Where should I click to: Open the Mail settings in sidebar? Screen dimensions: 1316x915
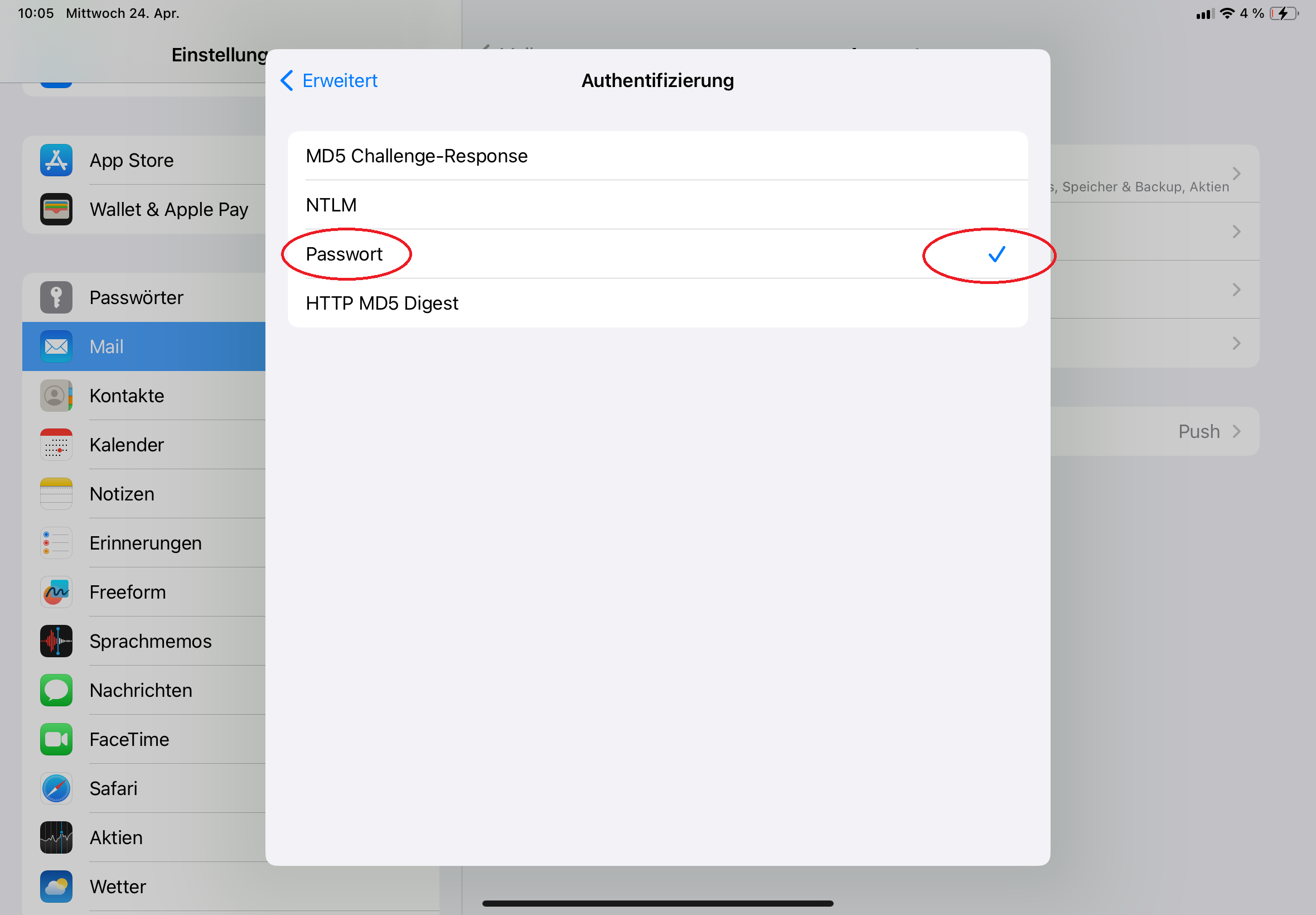point(144,346)
